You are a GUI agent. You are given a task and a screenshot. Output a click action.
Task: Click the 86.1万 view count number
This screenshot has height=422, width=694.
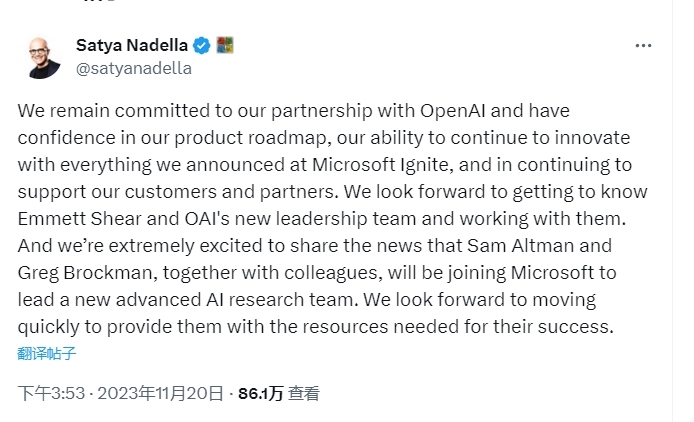(260, 394)
